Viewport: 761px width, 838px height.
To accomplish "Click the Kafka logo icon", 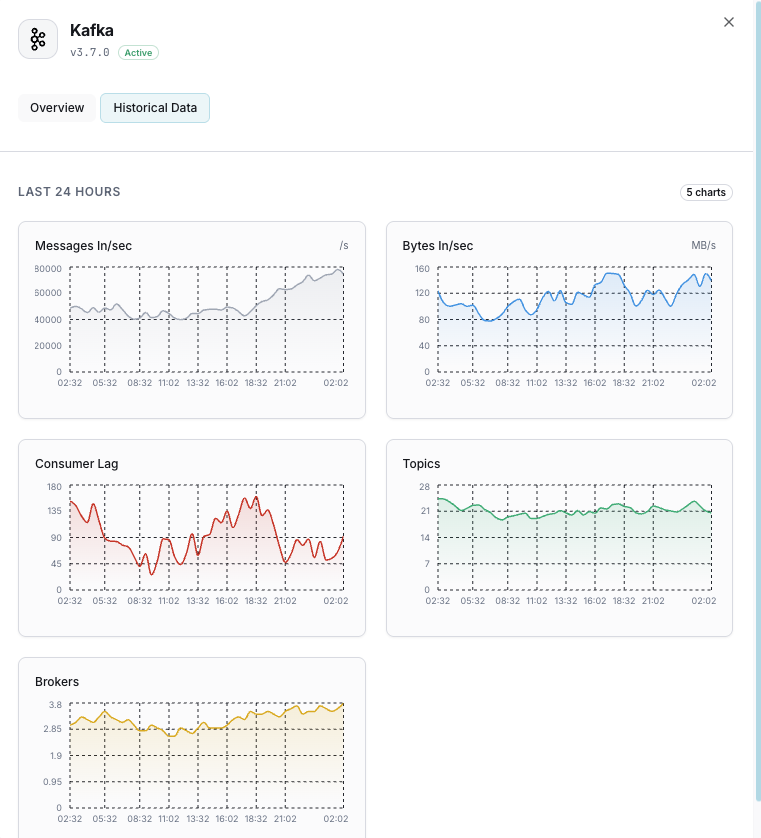I will coord(37,38).
